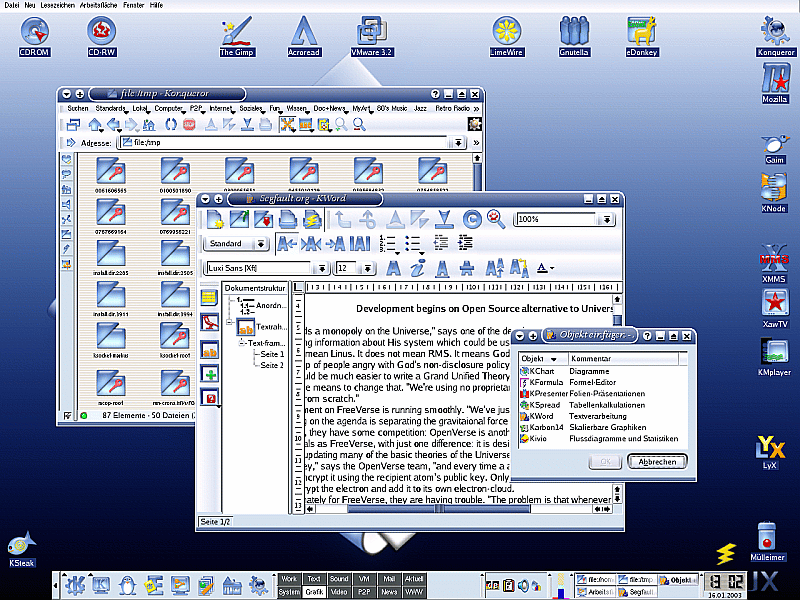
Task: Open the font color dropdown arrow
Action: (552, 268)
